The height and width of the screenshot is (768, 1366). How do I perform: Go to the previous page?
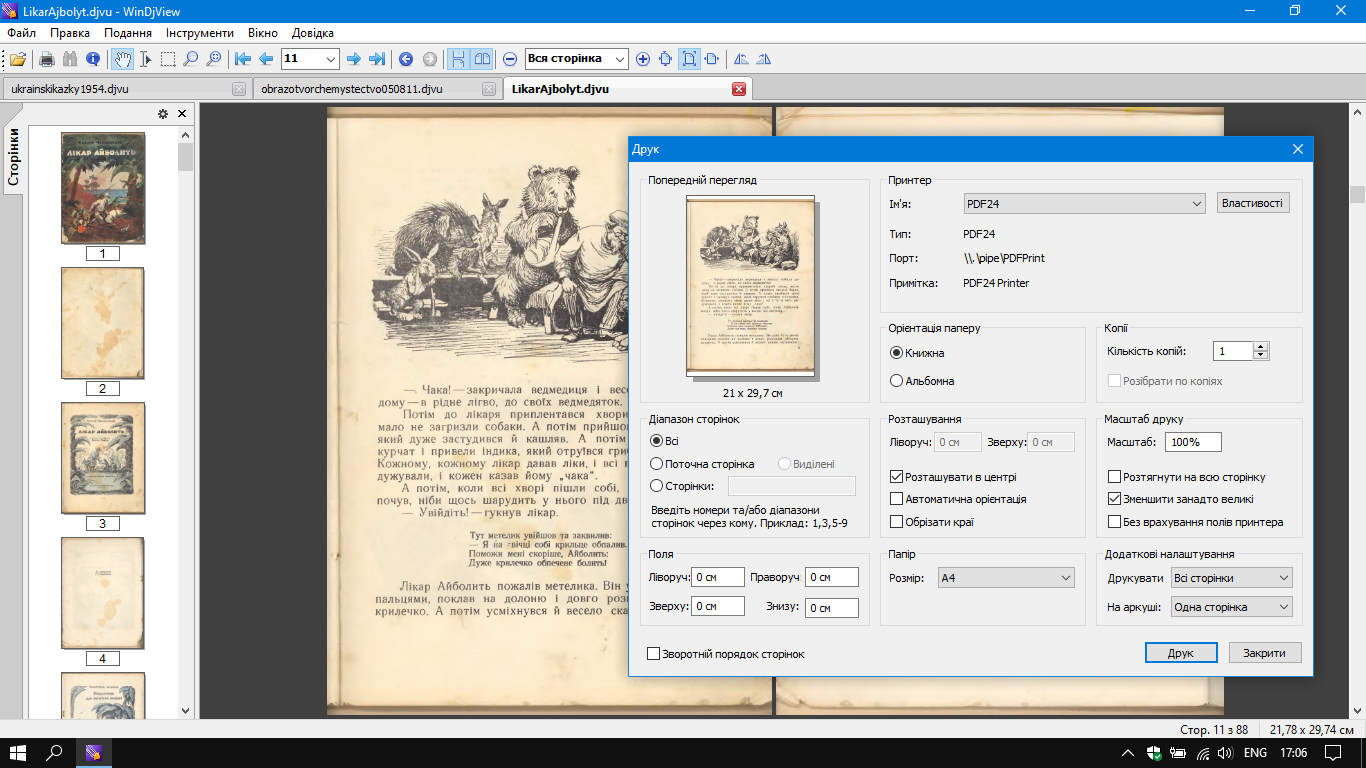(x=266, y=59)
